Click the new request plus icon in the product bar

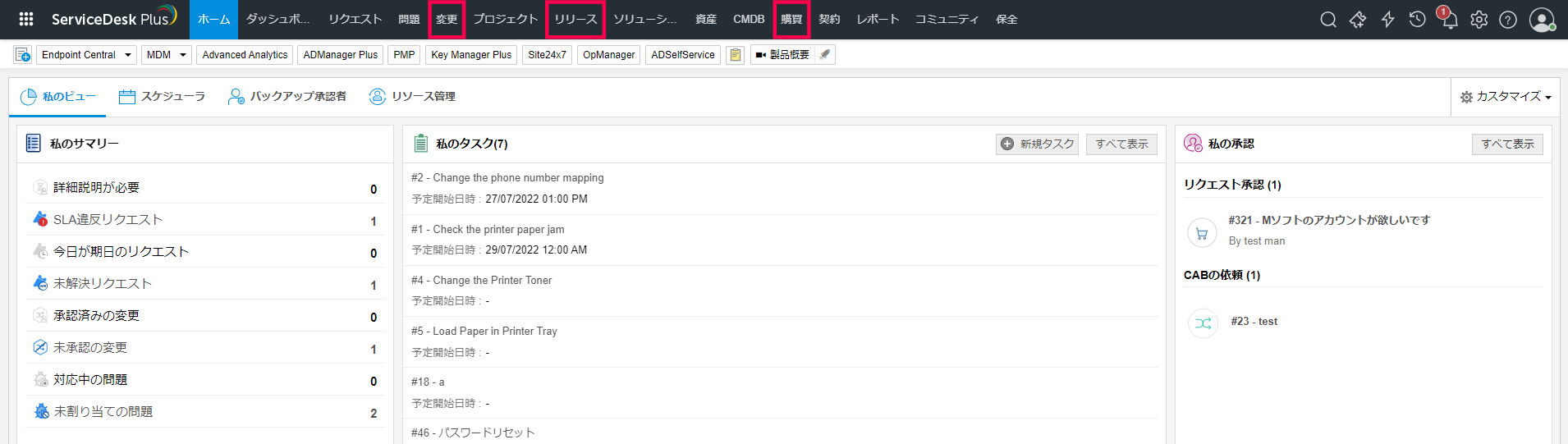23,55
